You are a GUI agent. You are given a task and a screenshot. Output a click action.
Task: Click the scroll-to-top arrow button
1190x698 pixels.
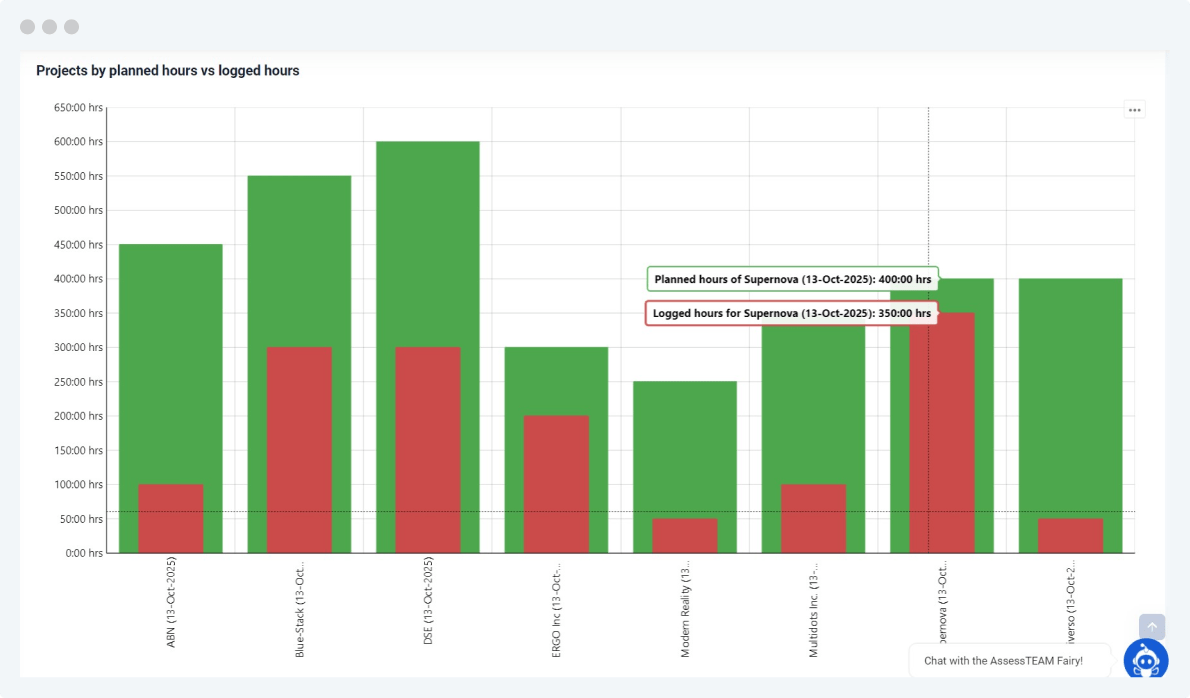(1152, 627)
